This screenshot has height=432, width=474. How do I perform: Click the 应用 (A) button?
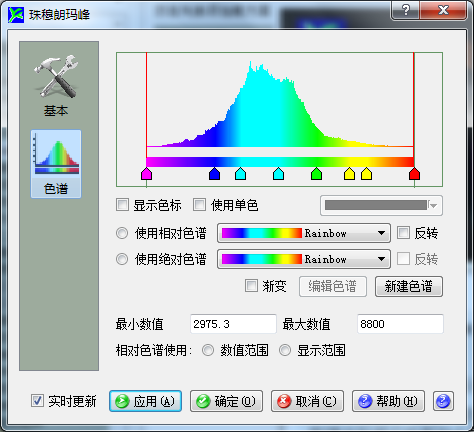point(145,401)
